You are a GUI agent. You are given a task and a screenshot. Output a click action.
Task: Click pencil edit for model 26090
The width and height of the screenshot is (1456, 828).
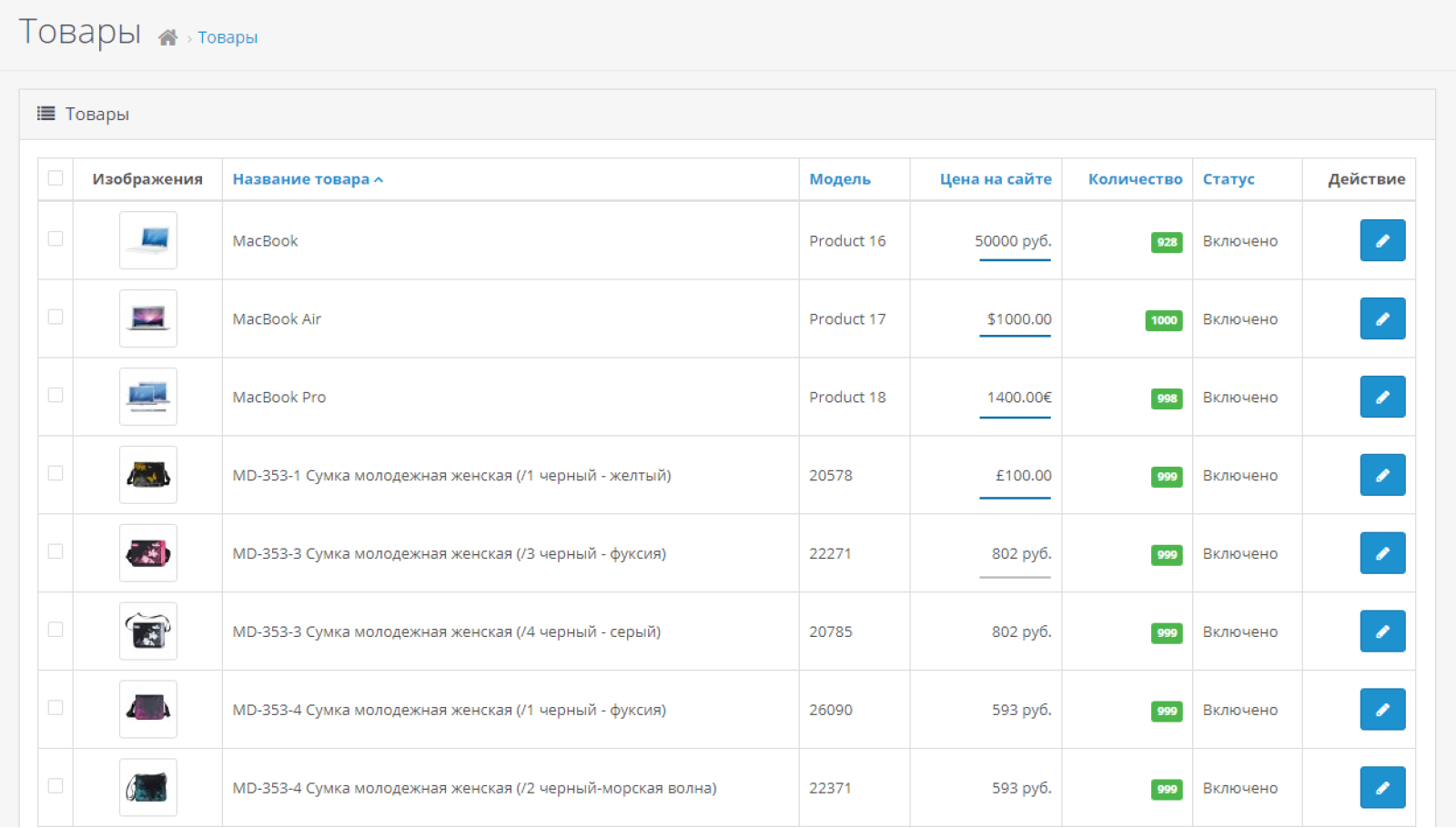tap(1383, 710)
